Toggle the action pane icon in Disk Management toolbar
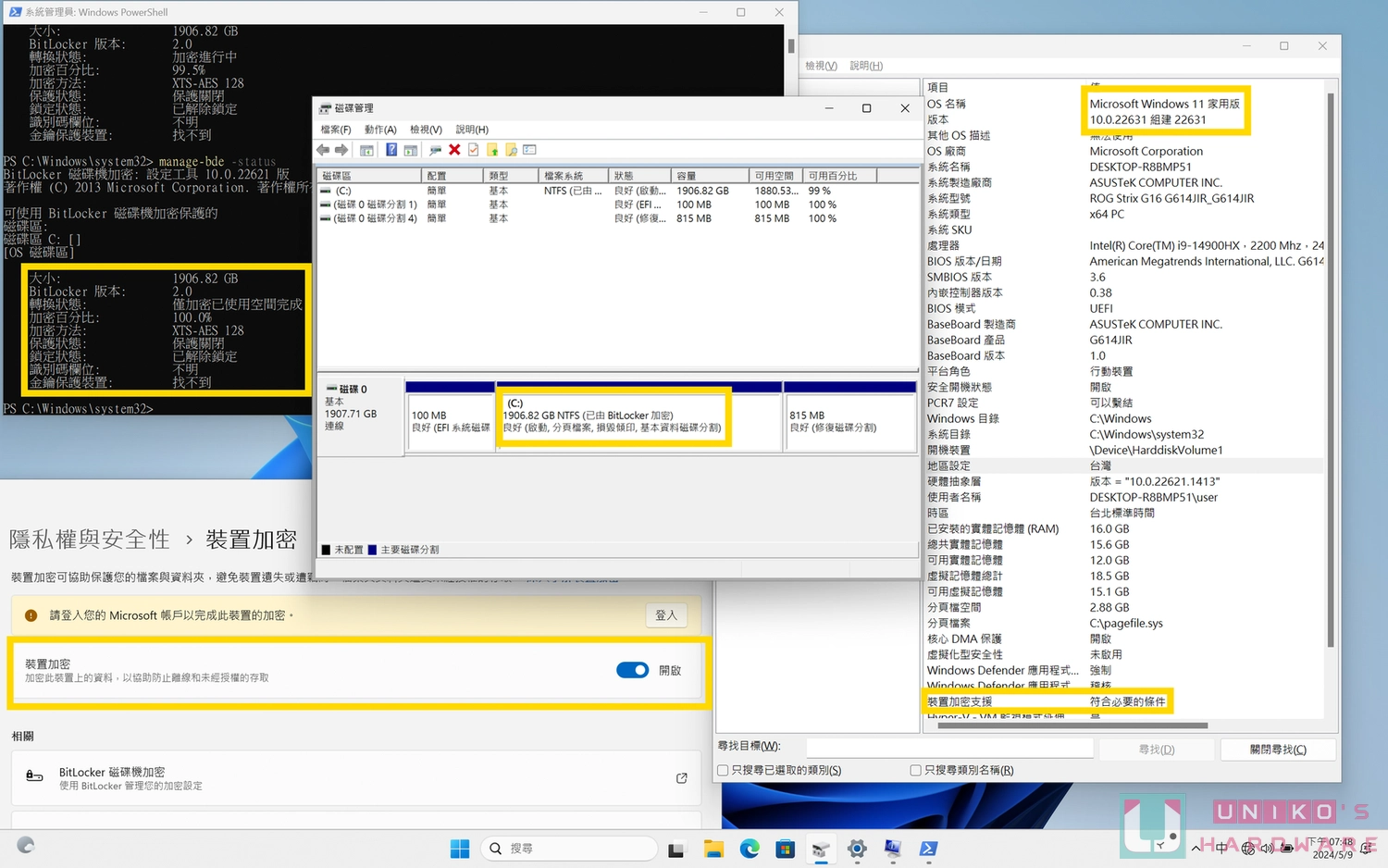 [410, 150]
